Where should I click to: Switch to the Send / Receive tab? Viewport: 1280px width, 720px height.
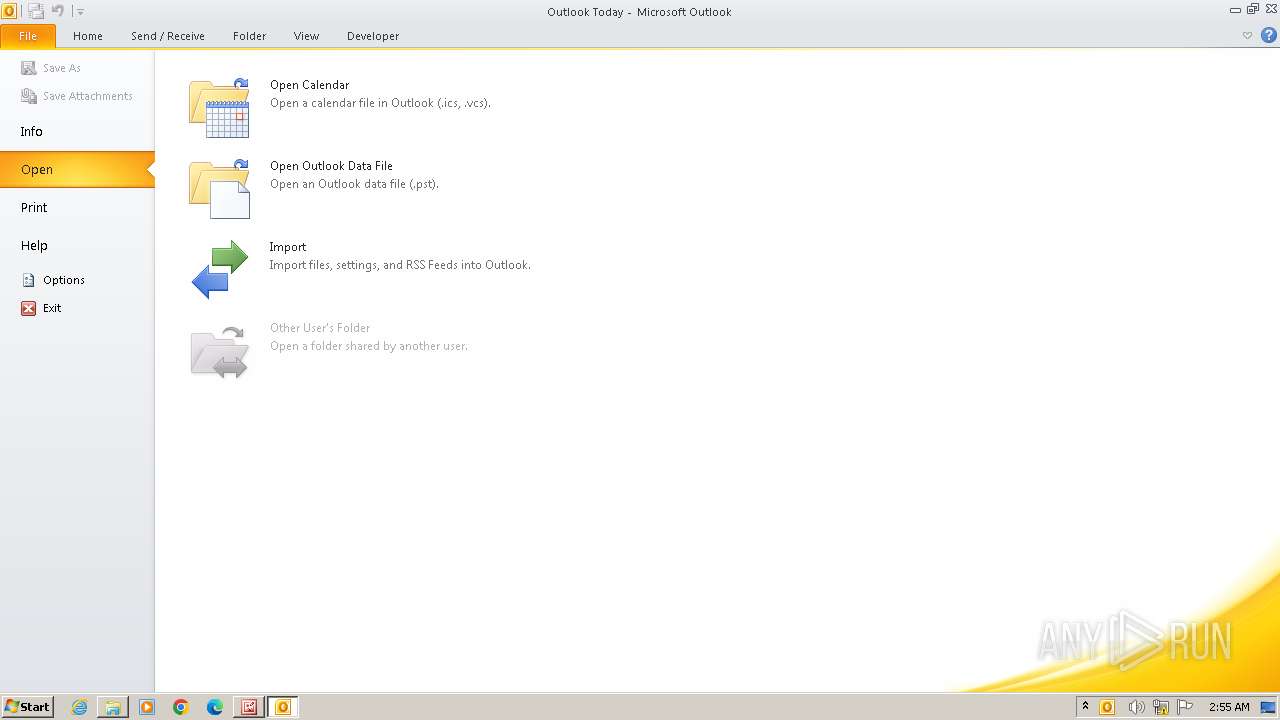[x=168, y=36]
